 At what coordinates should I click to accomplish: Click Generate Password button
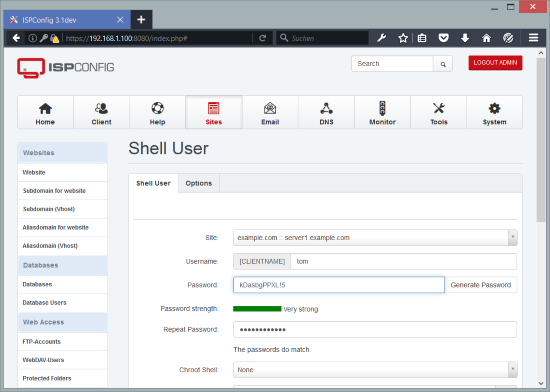click(481, 285)
